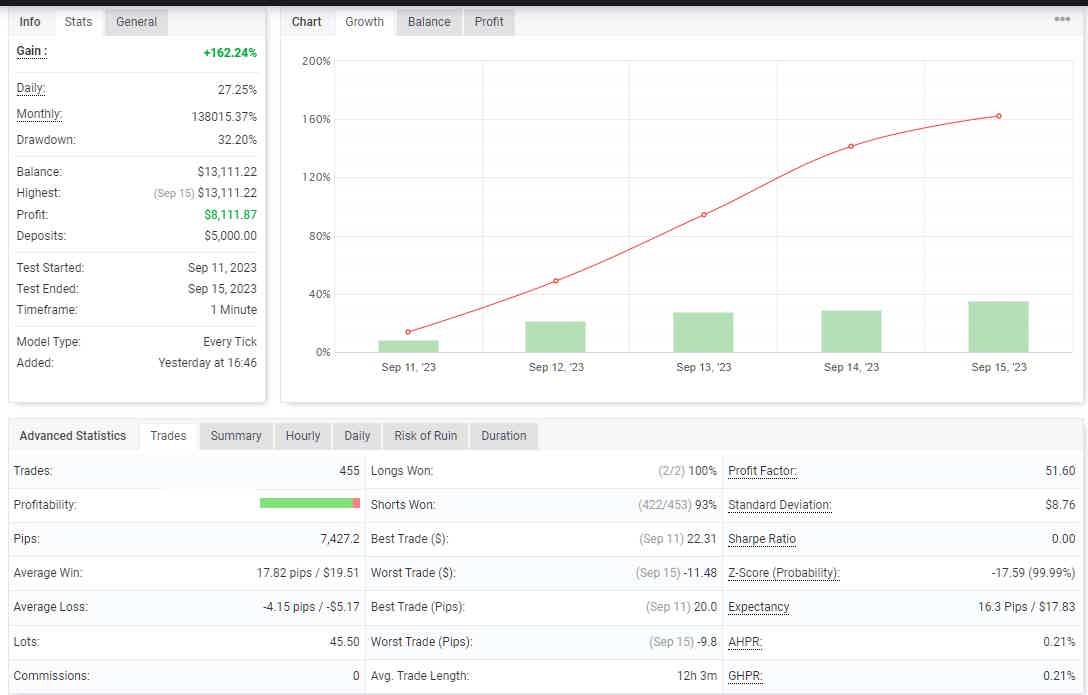Open the Risk of Ruin tab

click(425, 436)
